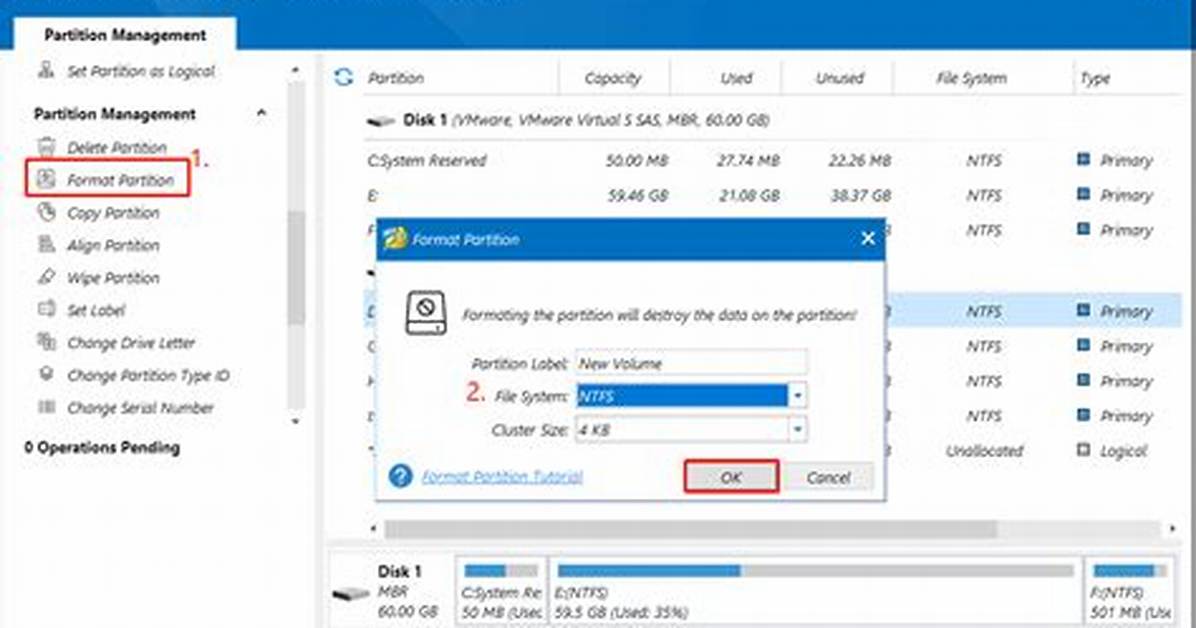Close the Format Partition dialog

(867, 239)
